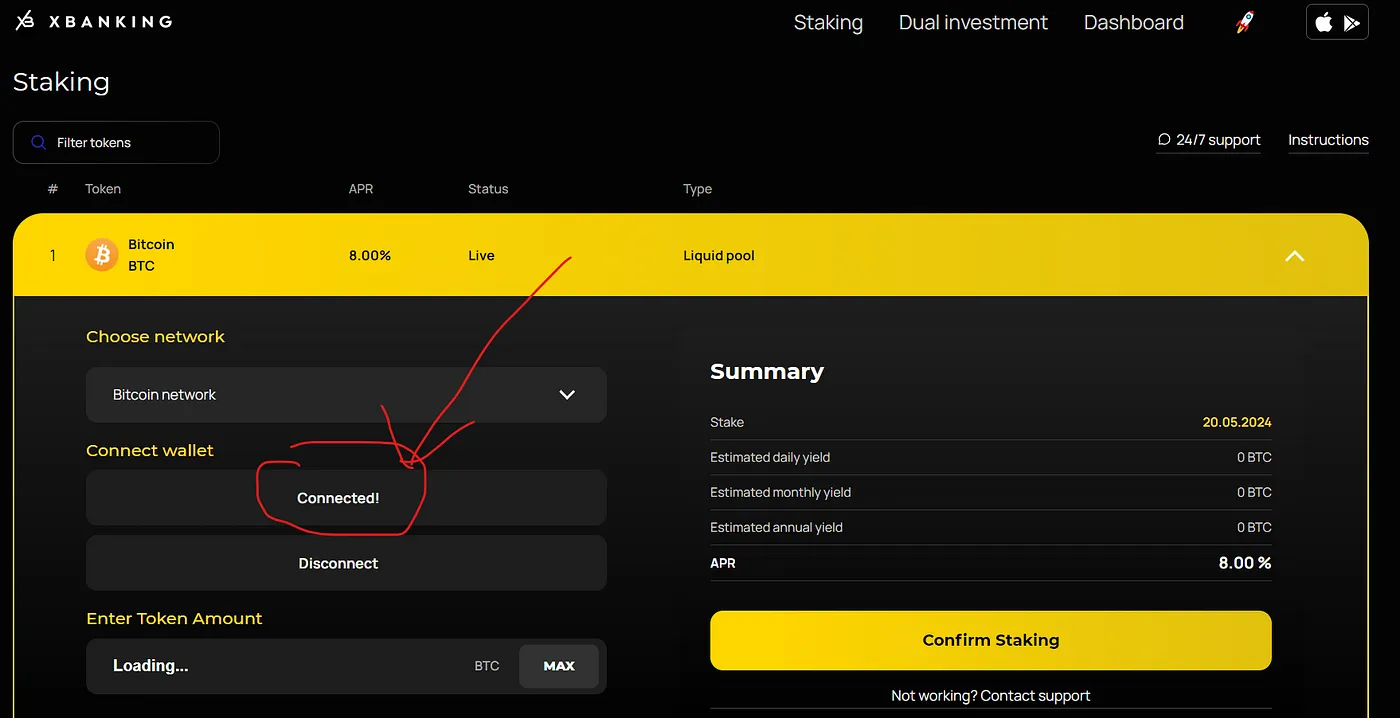The width and height of the screenshot is (1400, 718).
Task: Open the Bitcoin network dropdown
Action: point(346,394)
